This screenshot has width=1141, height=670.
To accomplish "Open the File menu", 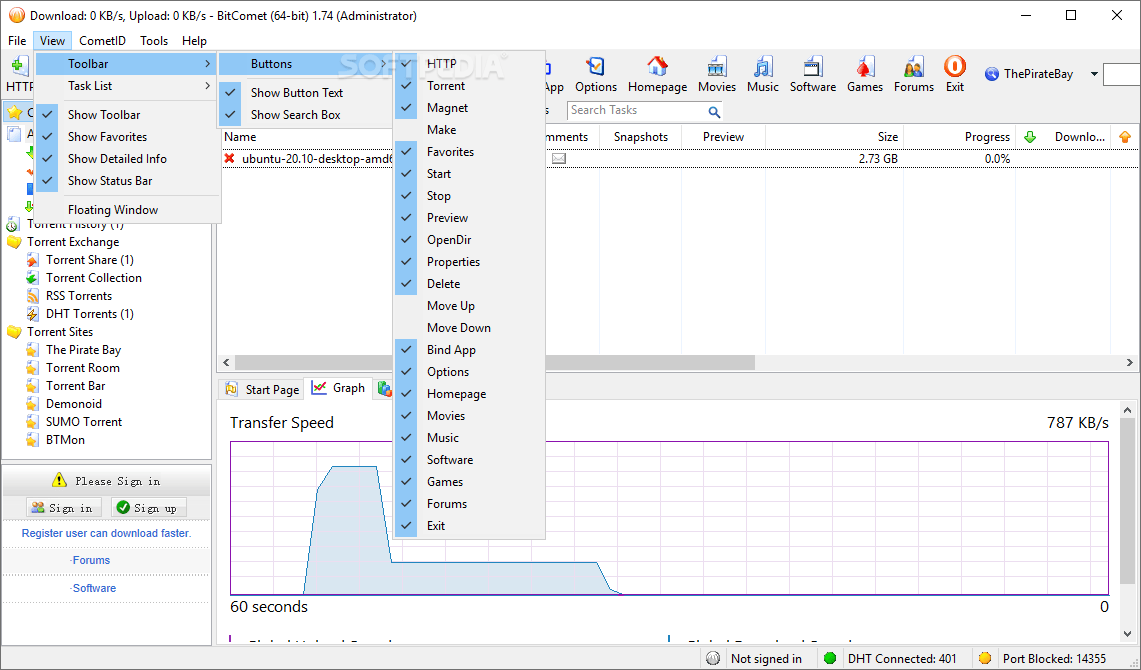I will coord(17,41).
